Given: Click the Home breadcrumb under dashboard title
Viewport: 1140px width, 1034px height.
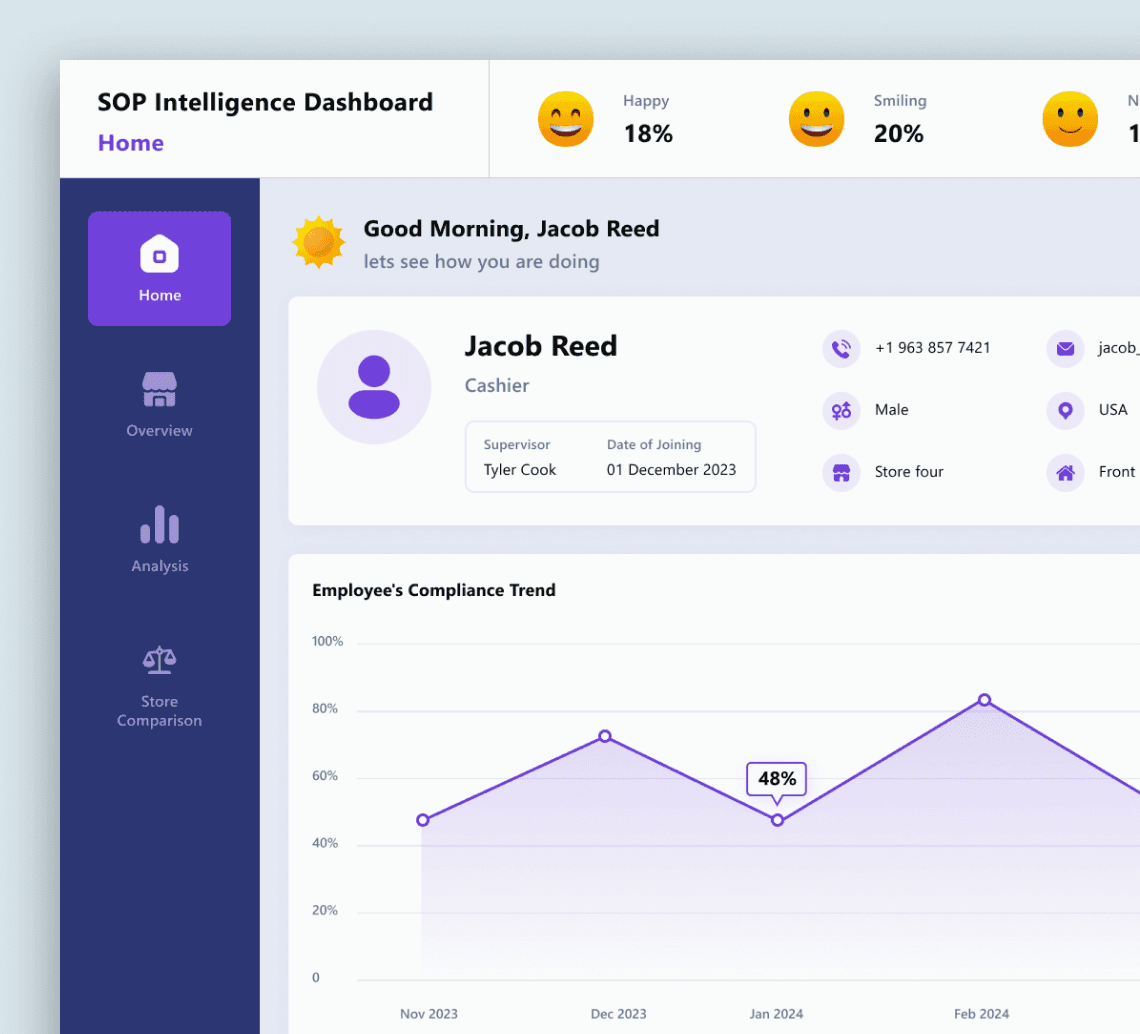Looking at the screenshot, I should [x=131, y=143].
